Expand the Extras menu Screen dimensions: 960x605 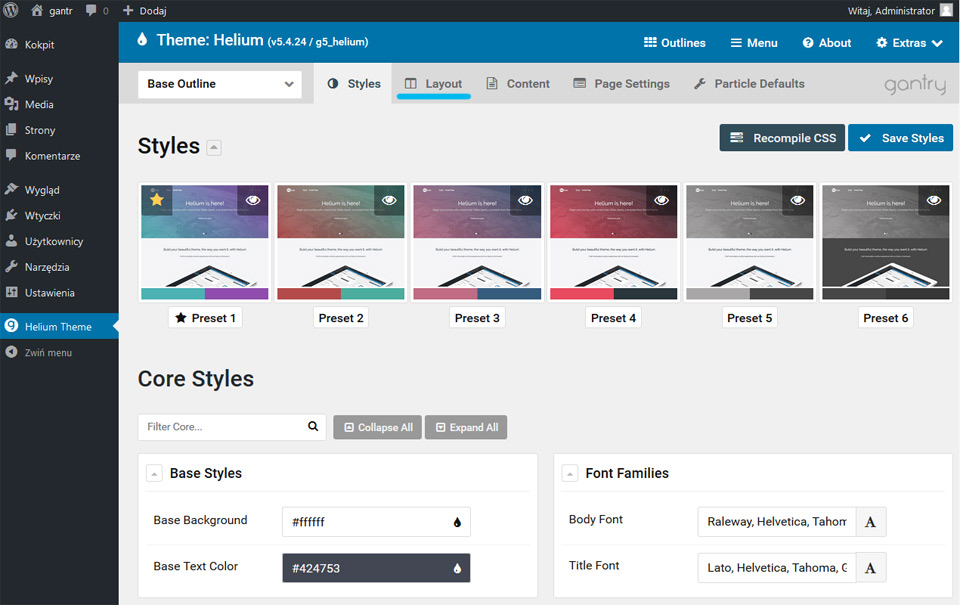[909, 43]
